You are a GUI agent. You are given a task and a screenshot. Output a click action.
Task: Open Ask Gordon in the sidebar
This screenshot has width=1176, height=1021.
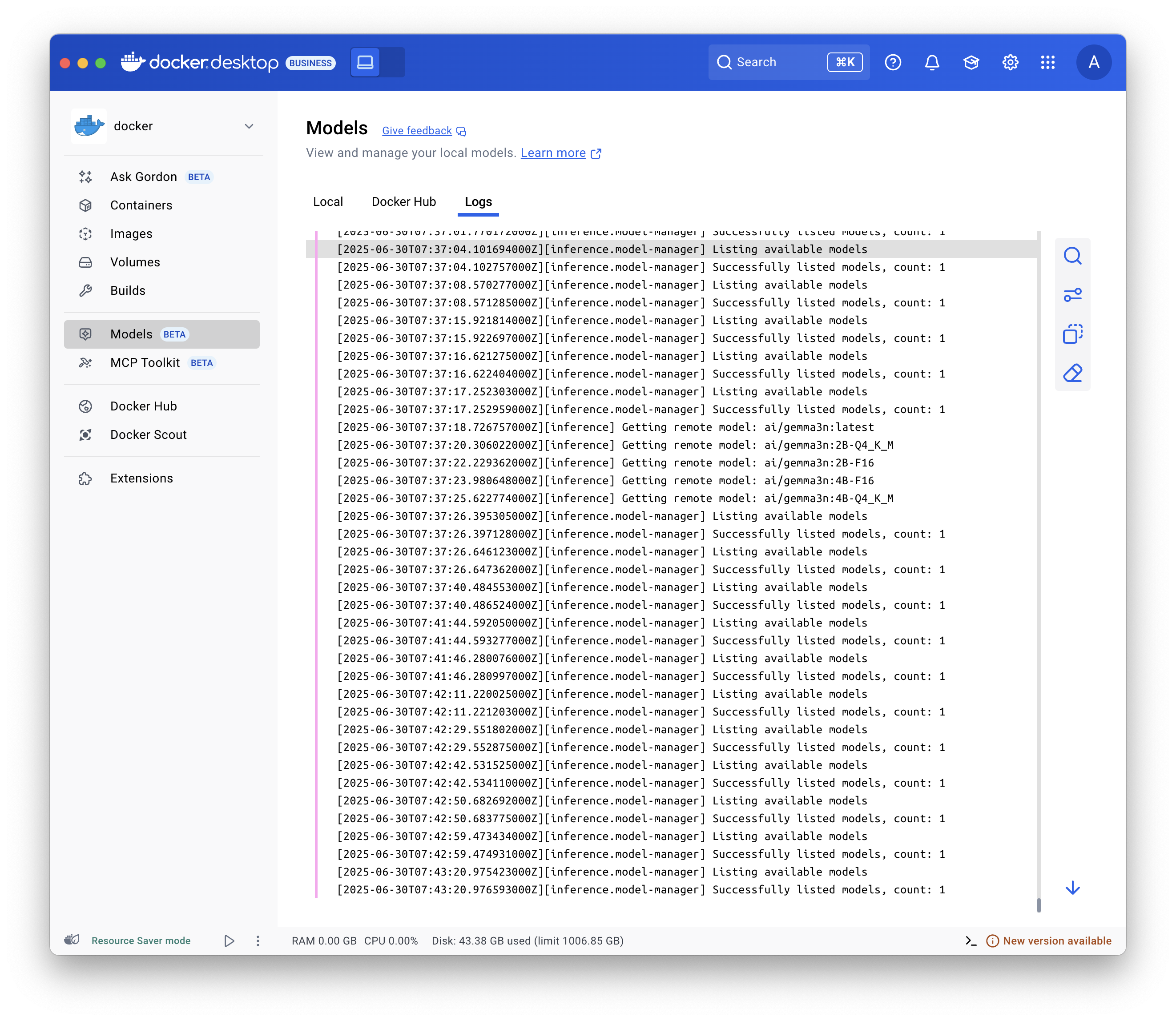coord(142,177)
